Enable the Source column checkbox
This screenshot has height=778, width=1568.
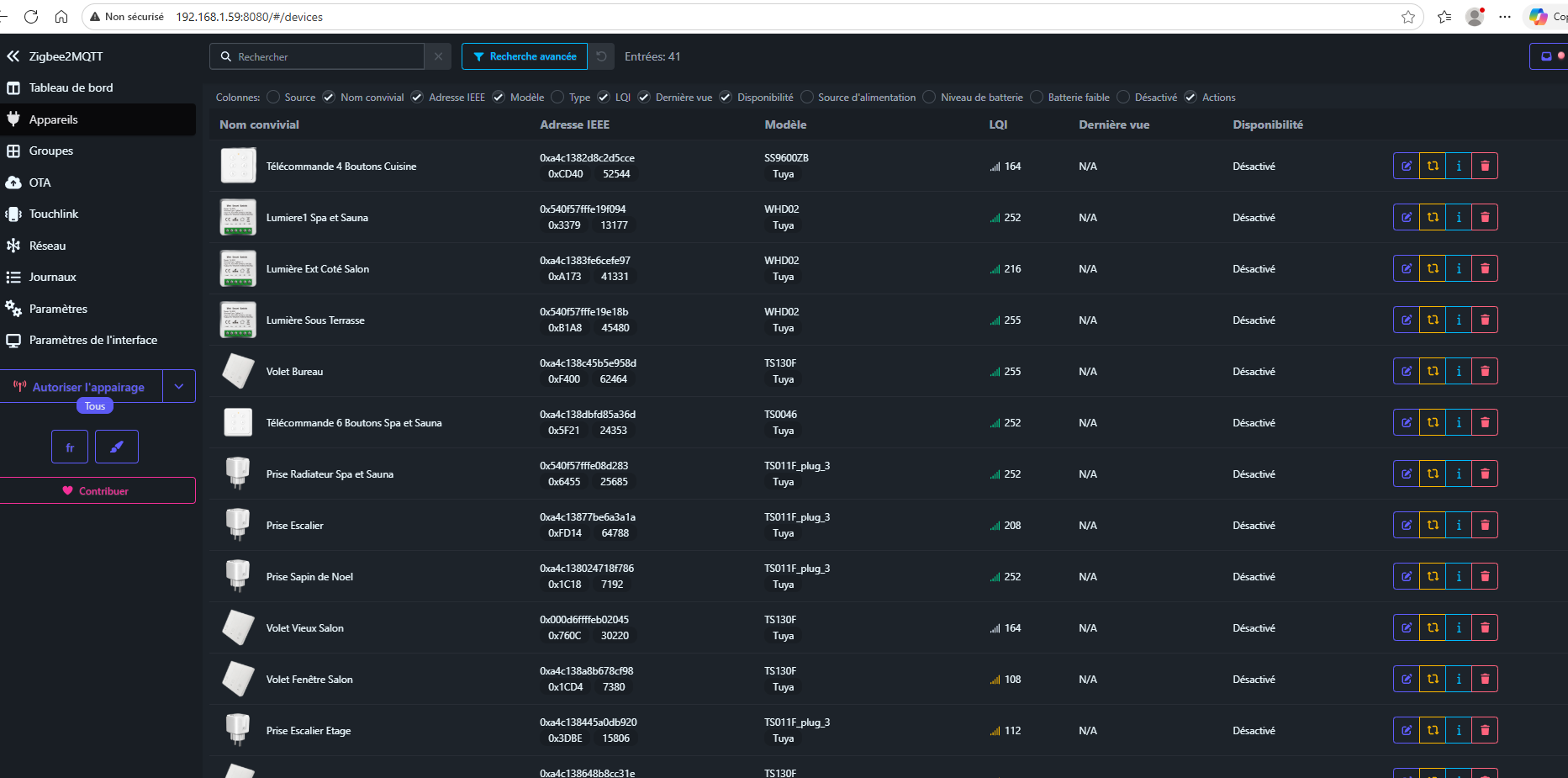click(x=273, y=98)
